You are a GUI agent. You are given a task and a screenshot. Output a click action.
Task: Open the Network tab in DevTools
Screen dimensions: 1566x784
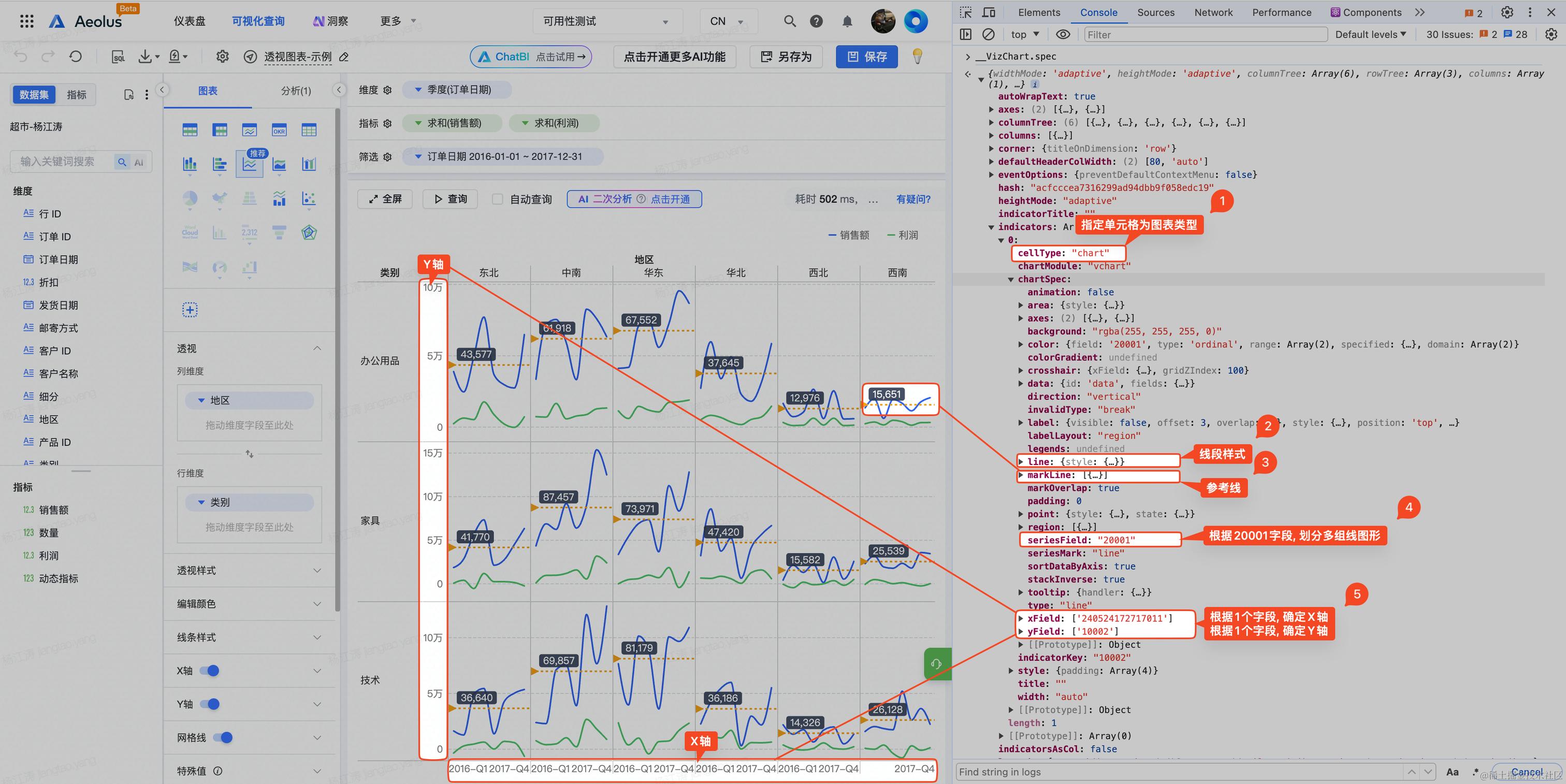pos(1213,12)
